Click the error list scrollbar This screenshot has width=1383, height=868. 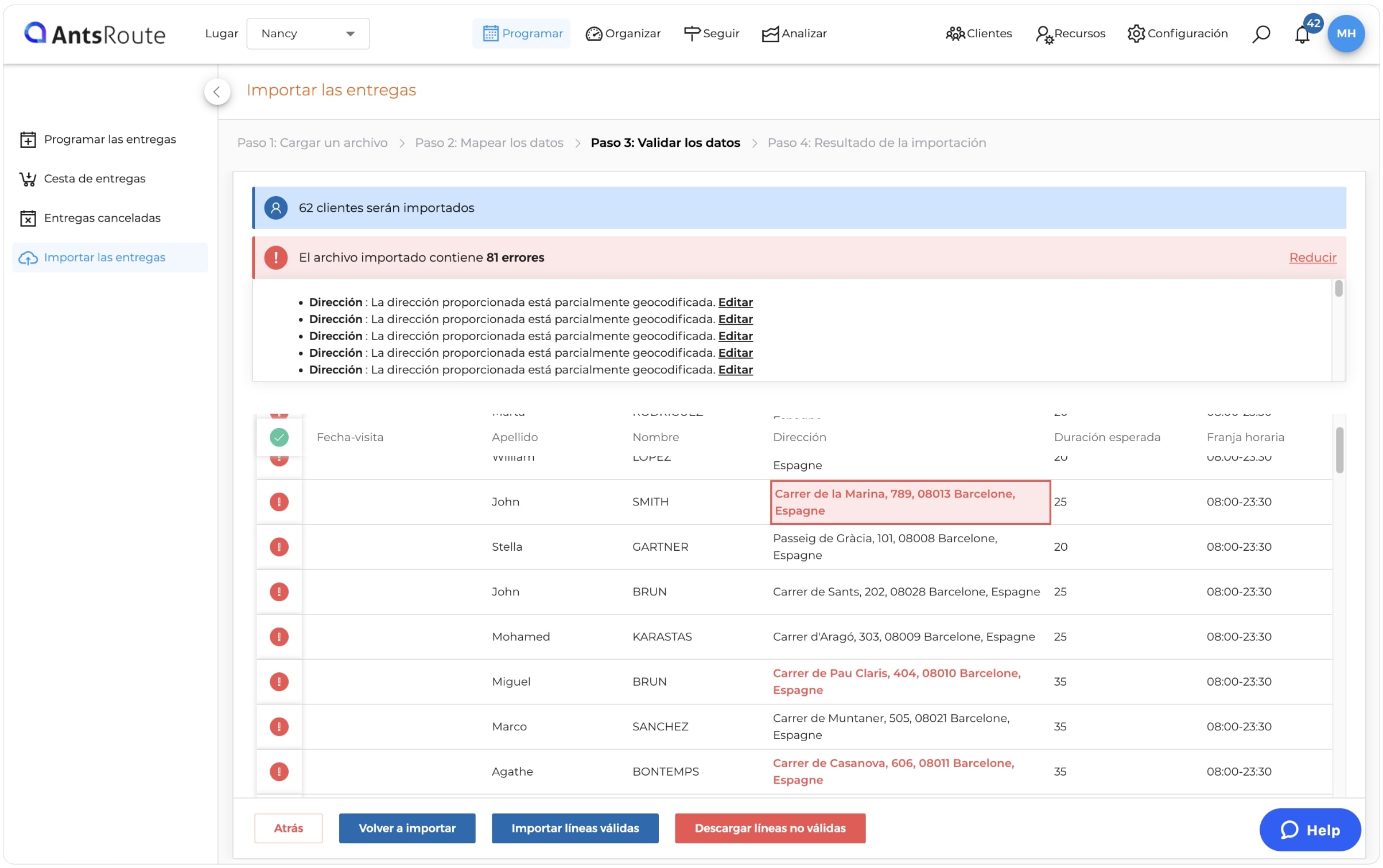(x=1338, y=289)
